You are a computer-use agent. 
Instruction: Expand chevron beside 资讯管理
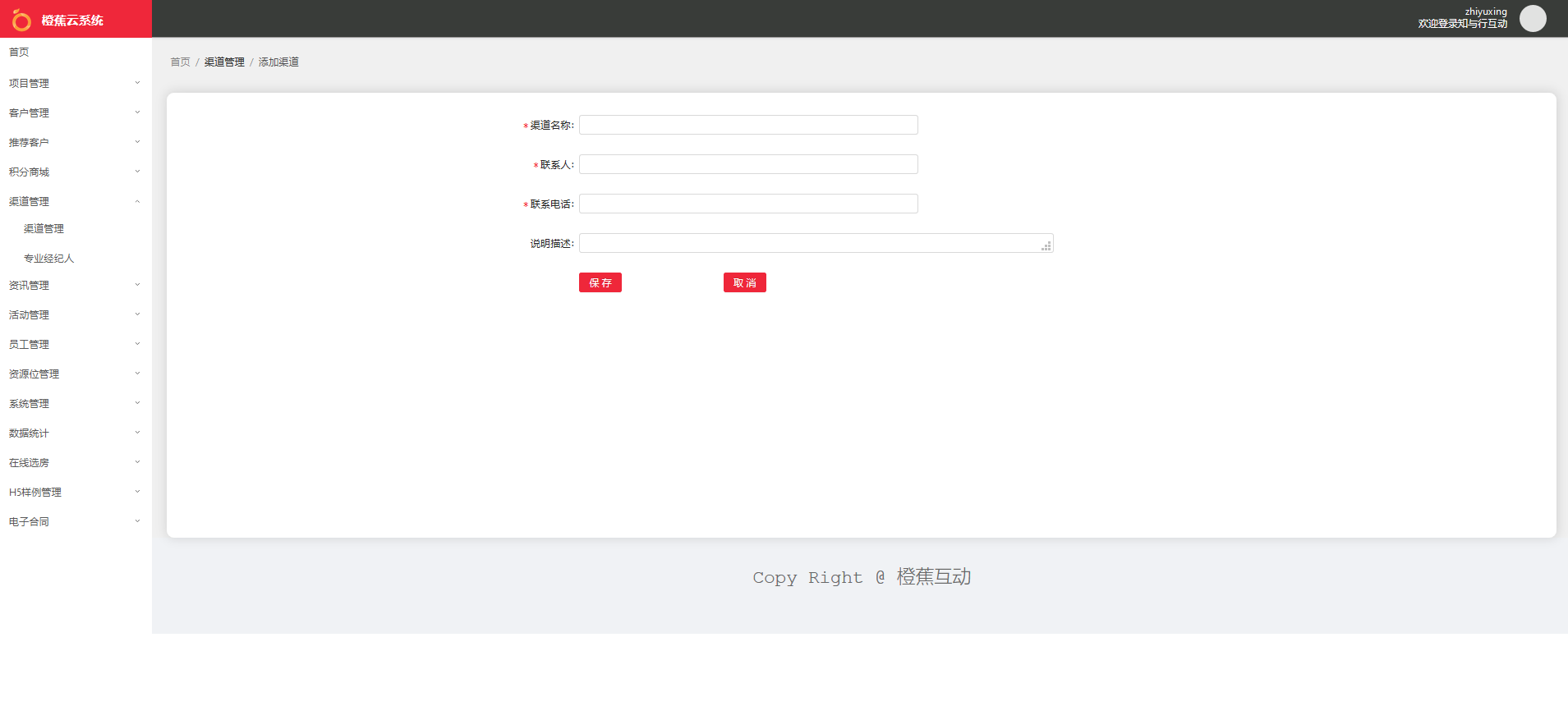point(137,285)
